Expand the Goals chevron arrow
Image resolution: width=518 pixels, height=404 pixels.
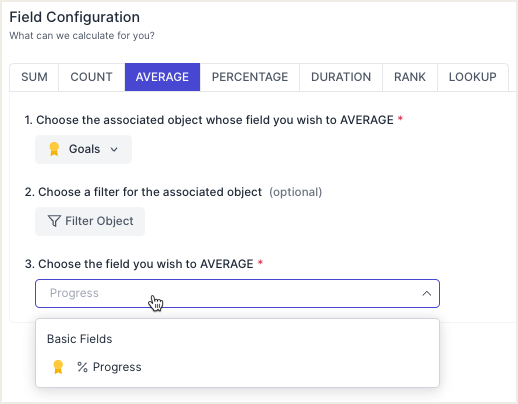click(x=114, y=149)
